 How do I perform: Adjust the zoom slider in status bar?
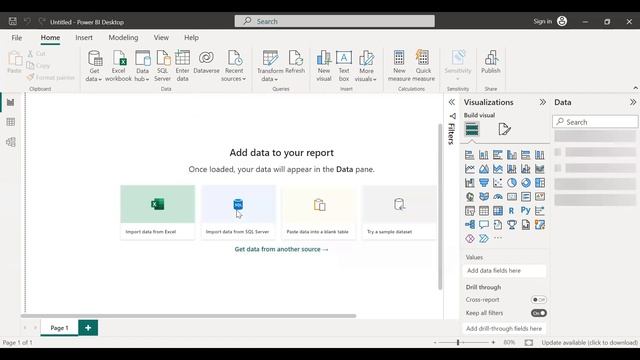click(x=458, y=342)
